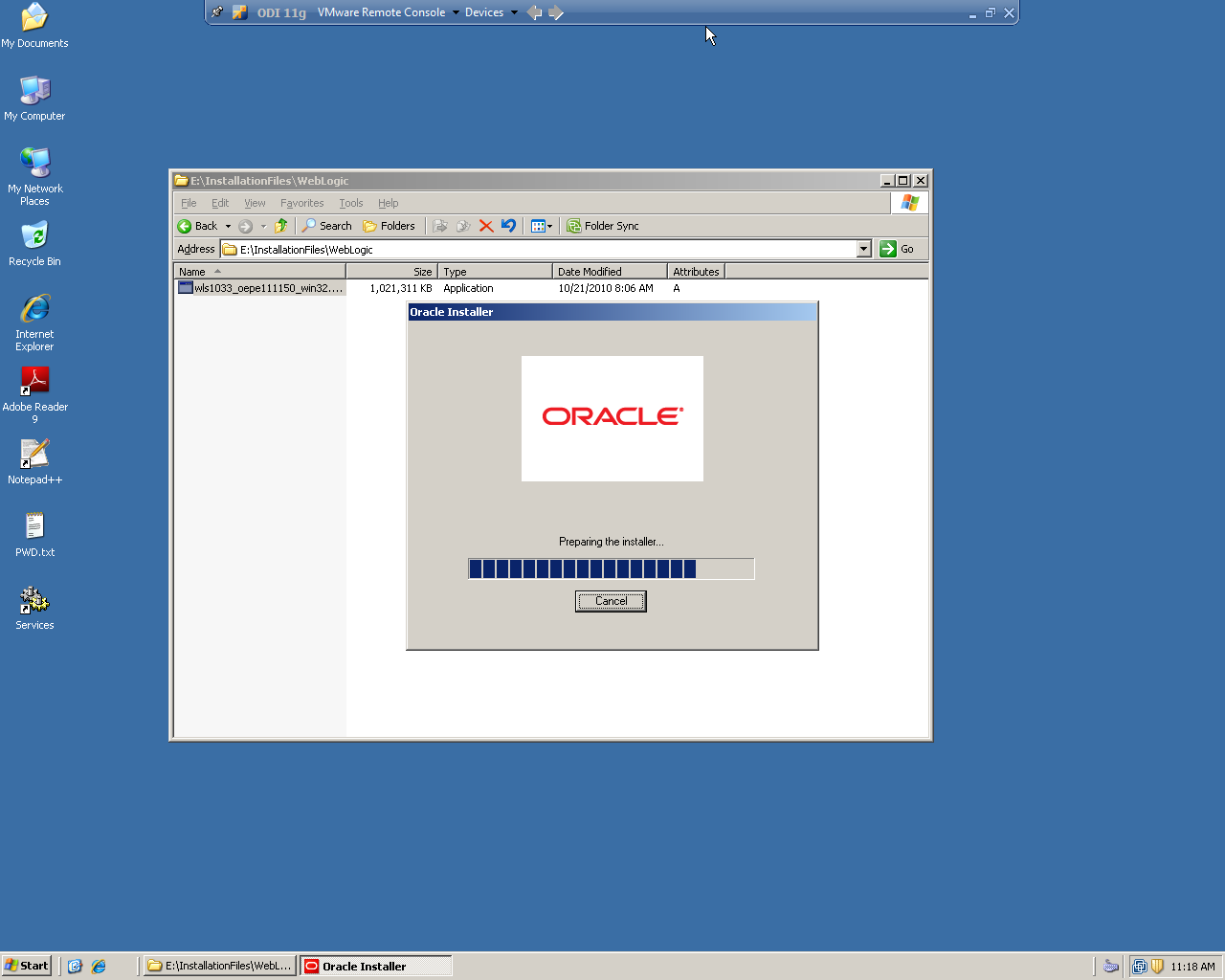This screenshot has width=1225, height=980.
Task: Select the wls1033_oepe111150_win32 file
Action: (260, 288)
